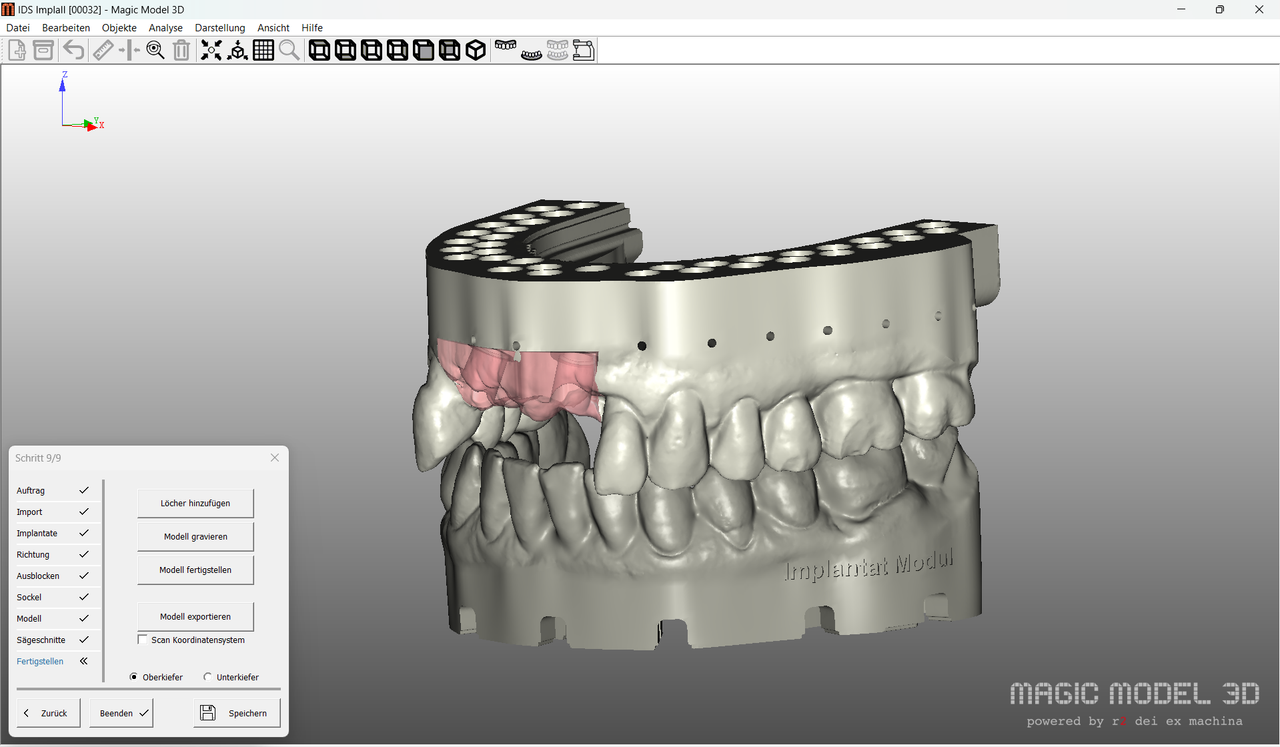Click the trash can delete icon
Viewport: 1280px width, 747px height.
coord(181,50)
